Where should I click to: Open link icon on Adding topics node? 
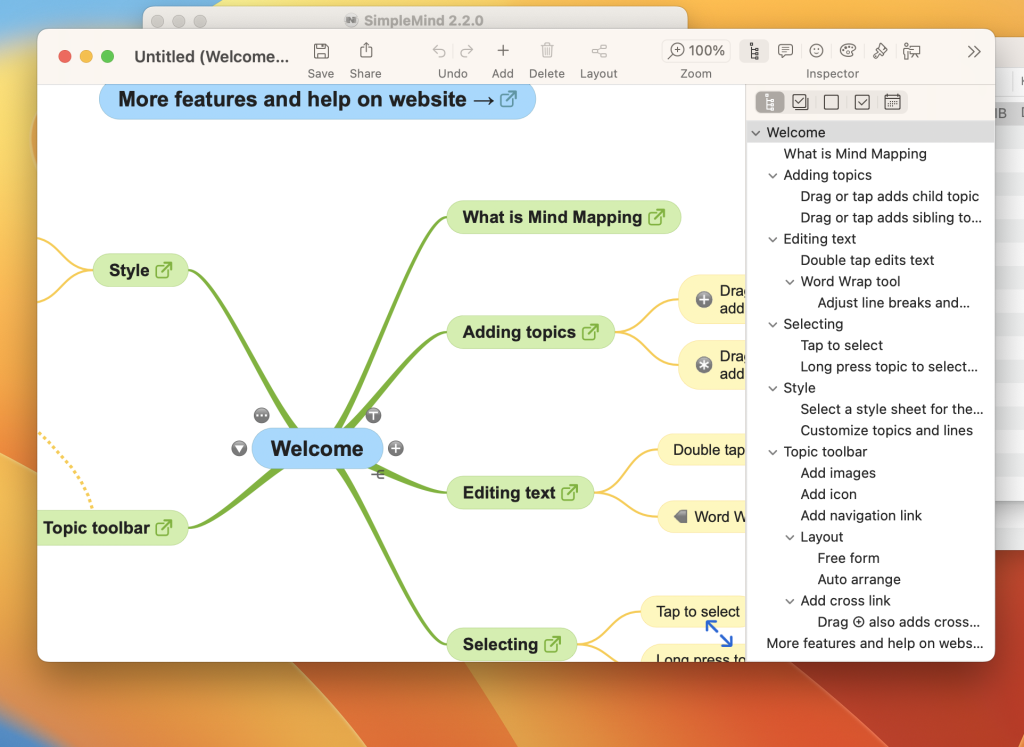pos(590,332)
